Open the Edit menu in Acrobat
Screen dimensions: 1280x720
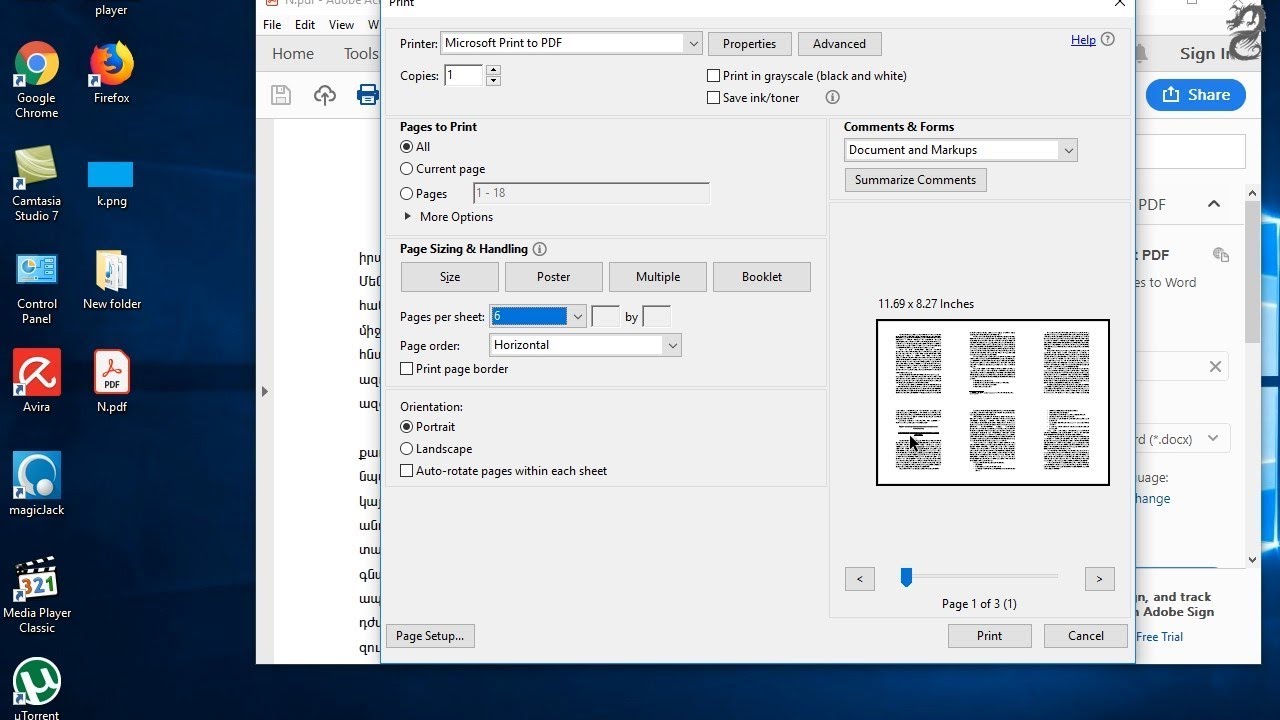pyautogui.click(x=305, y=25)
